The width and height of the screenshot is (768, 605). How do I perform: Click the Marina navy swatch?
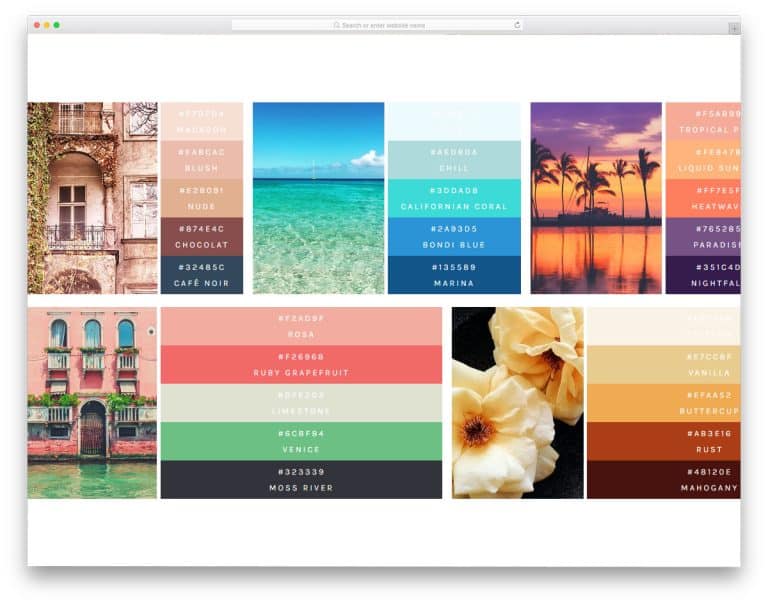[x=454, y=275]
